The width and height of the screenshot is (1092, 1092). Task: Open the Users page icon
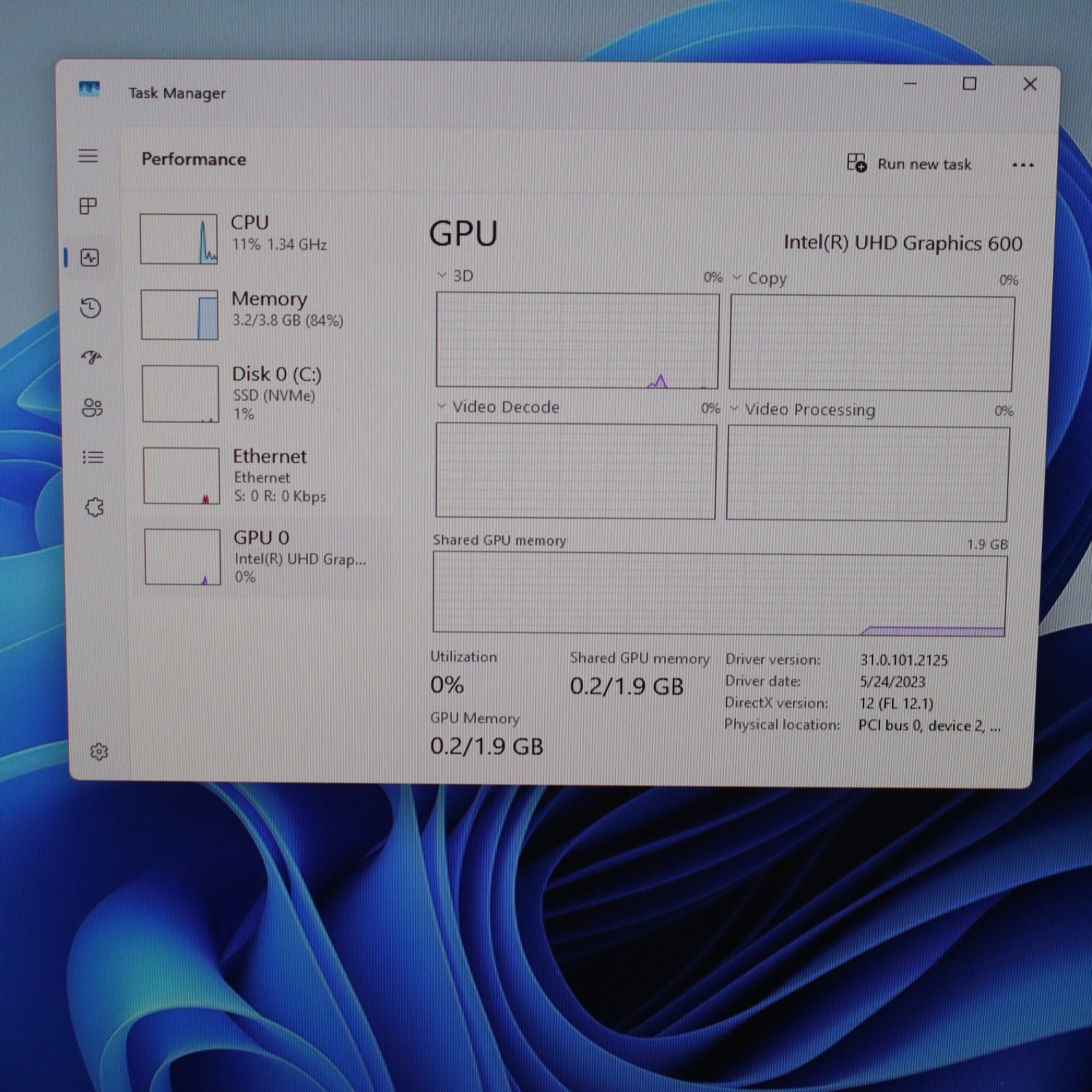92,407
